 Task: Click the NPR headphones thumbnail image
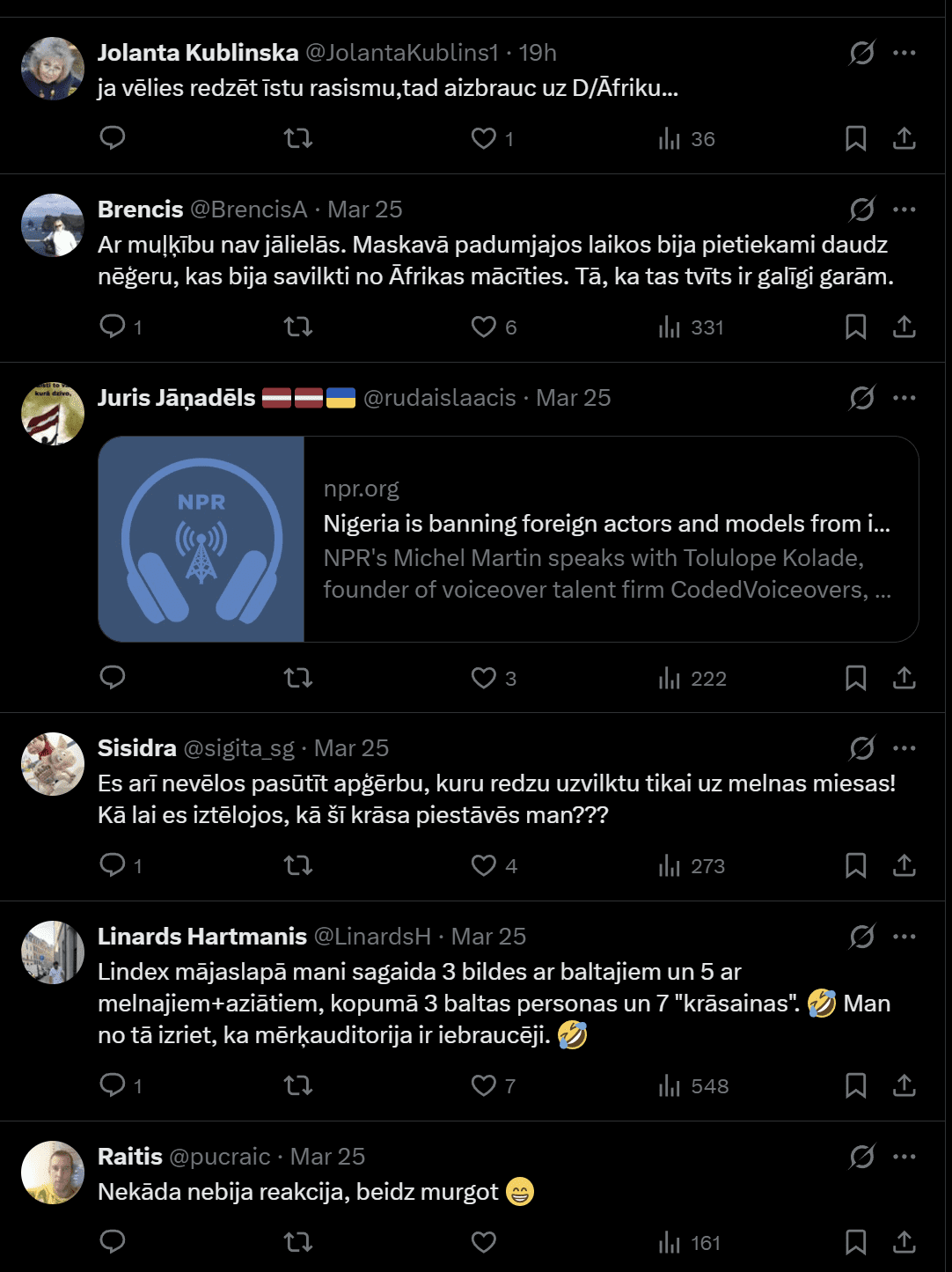pyautogui.click(x=201, y=539)
